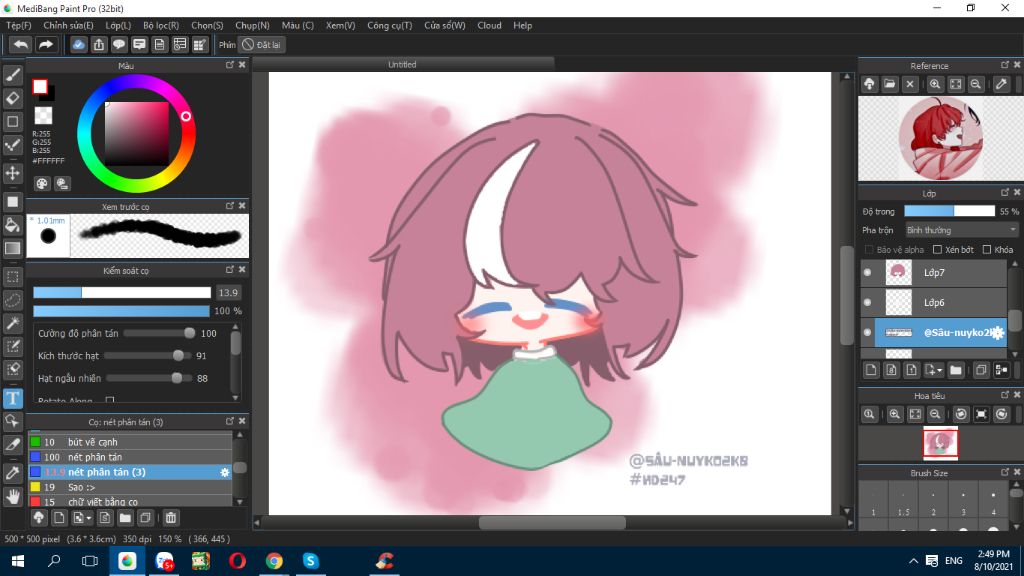The image size is (1024, 576).
Task: Undock the Kiểm soát cọ panel
Action: tap(230, 270)
